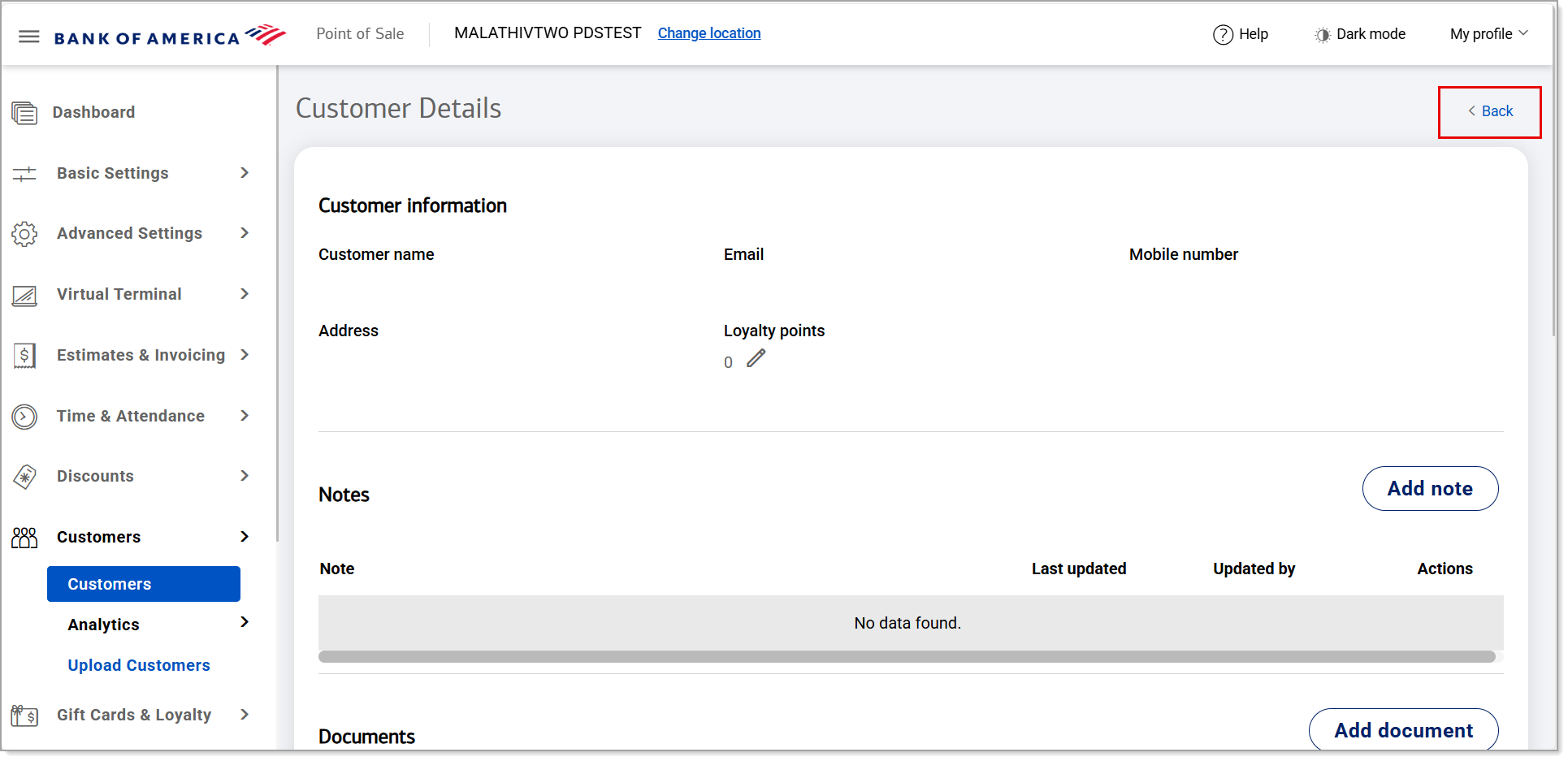Expand the Analytics chevron
The image size is (1568, 761).
[x=245, y=622]
